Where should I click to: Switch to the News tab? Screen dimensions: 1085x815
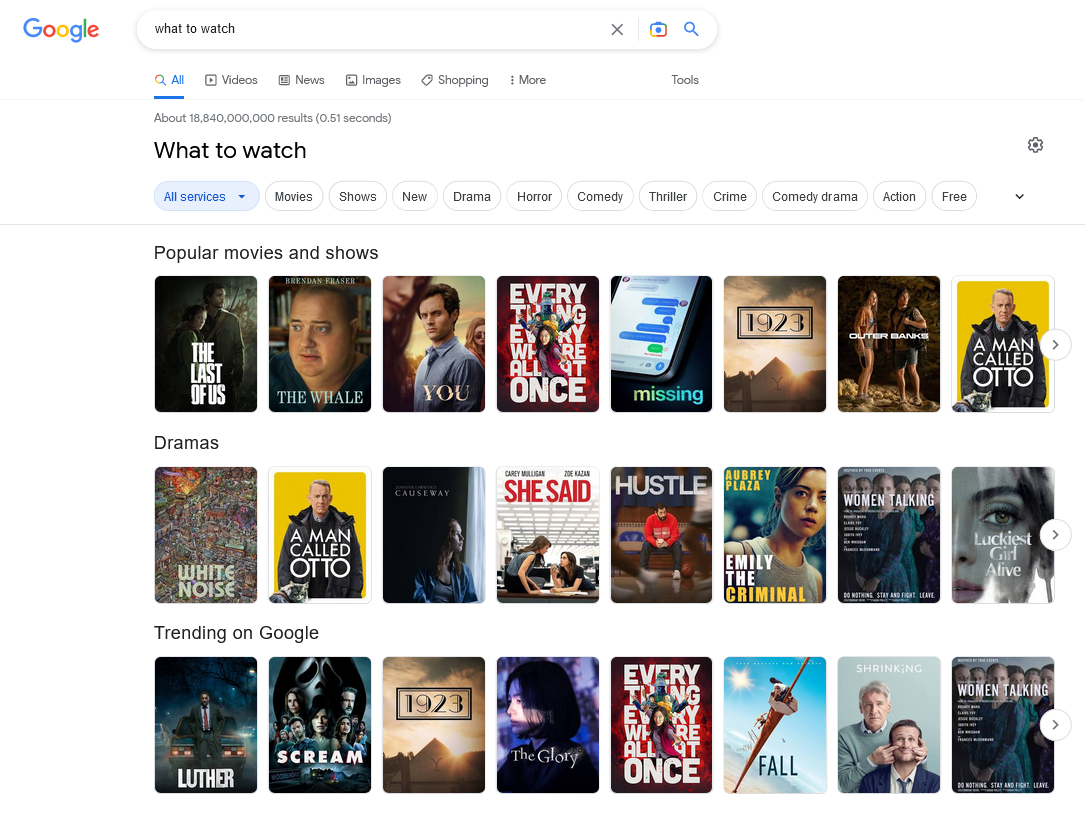pos(301,80)
